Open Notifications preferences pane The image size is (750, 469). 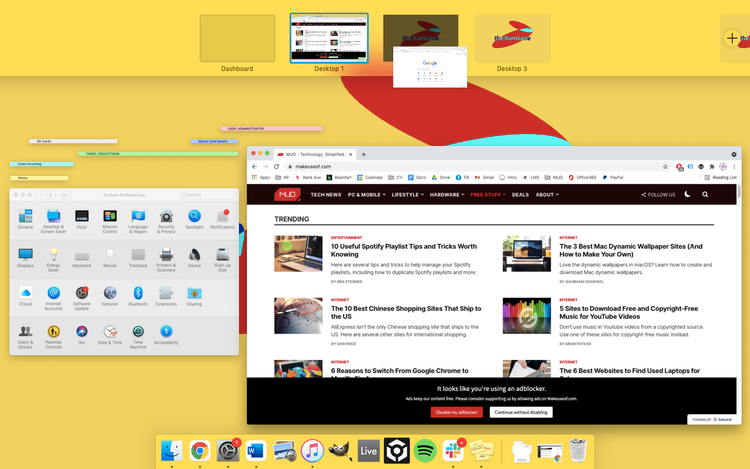(222, 219)
